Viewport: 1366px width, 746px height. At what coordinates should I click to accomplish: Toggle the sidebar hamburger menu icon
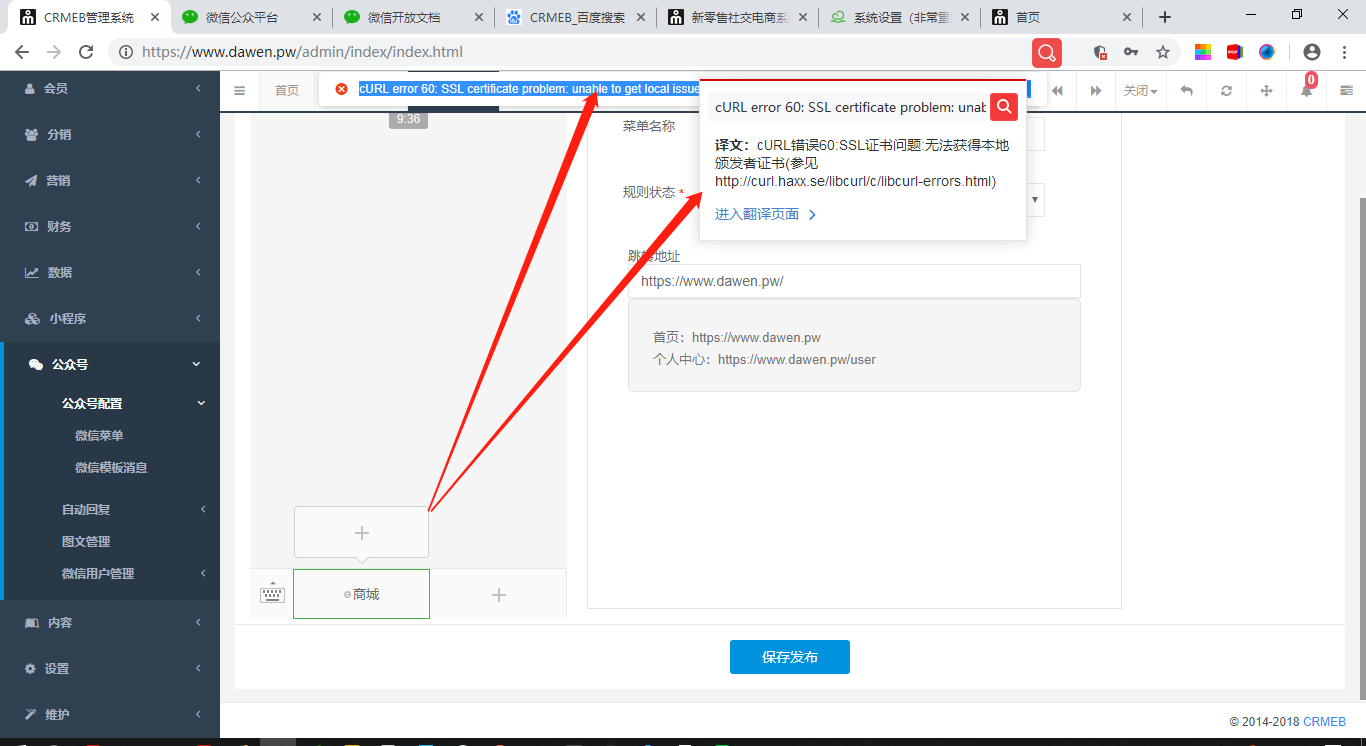[240, 90]
